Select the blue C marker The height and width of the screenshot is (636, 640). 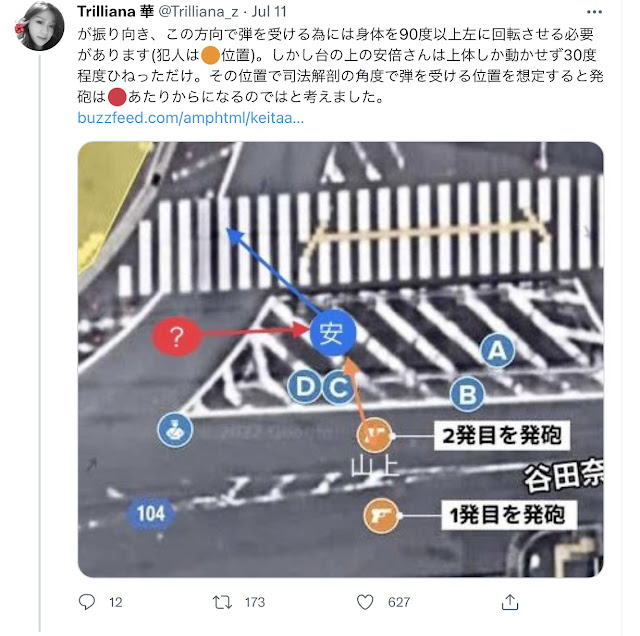338,387
